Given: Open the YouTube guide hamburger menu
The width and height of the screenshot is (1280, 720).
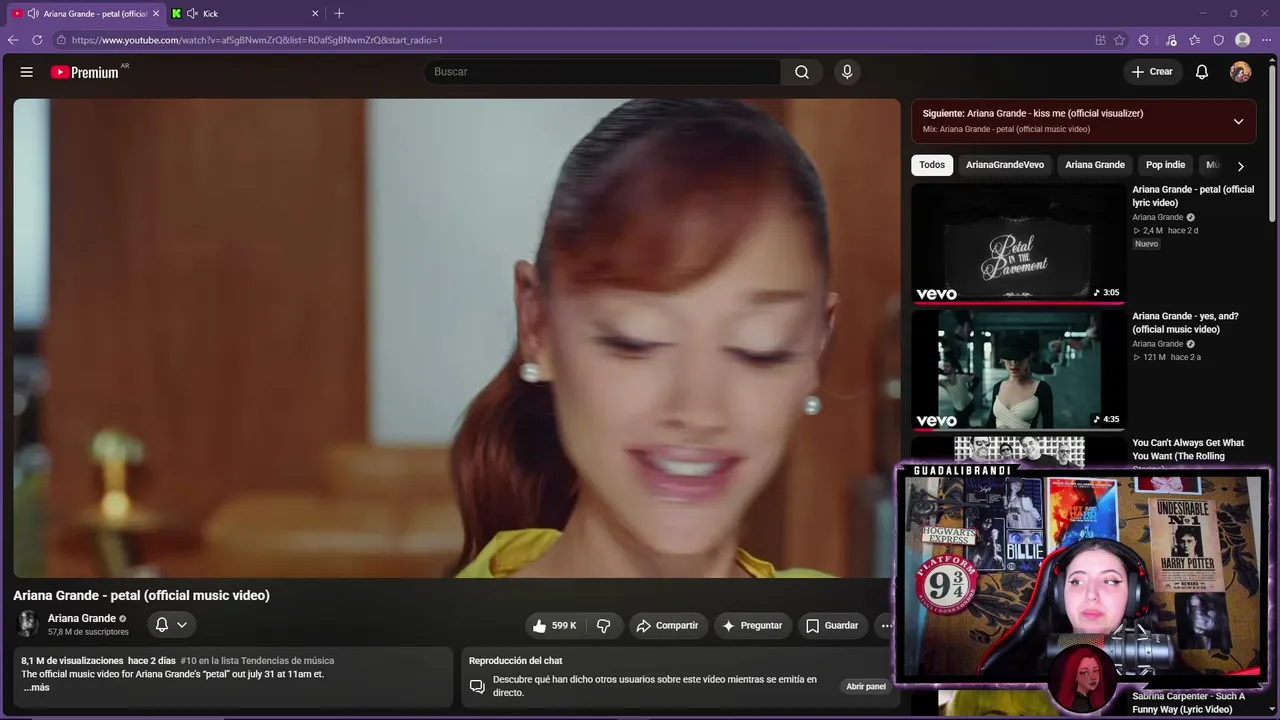Looking at the screenshot, I should [27, 72].
